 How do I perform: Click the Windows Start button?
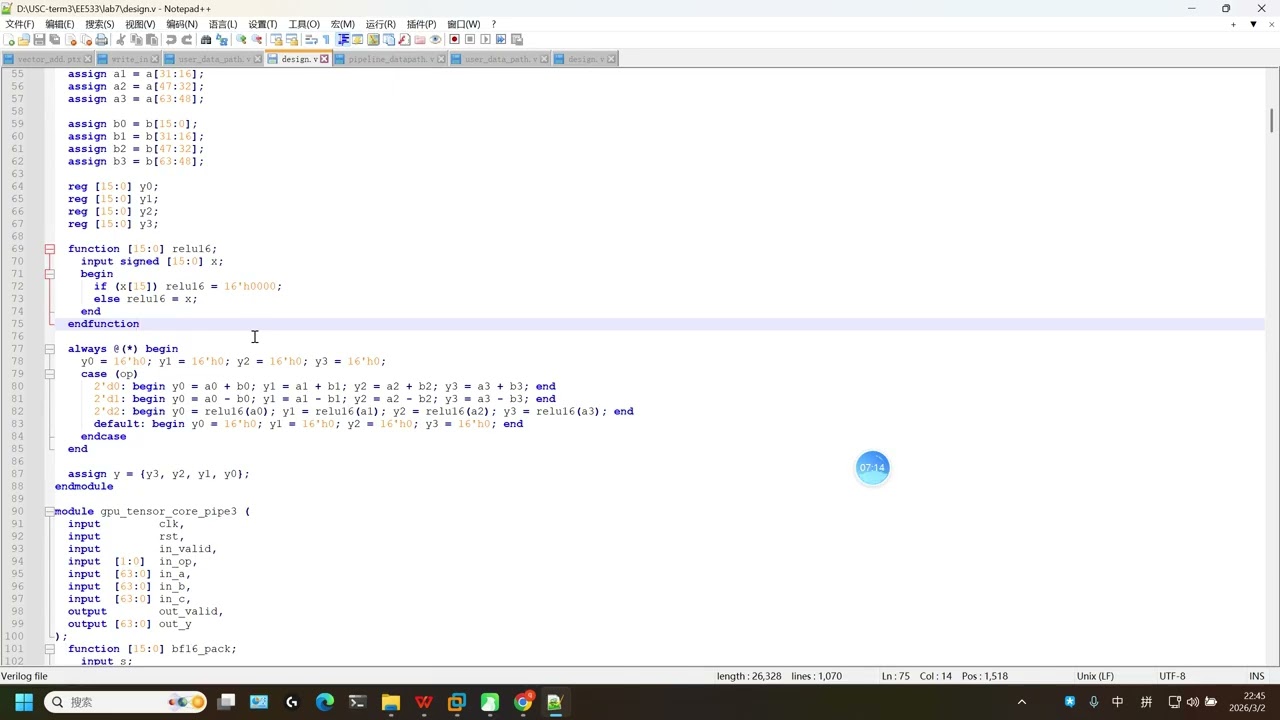tap(23, 702)
